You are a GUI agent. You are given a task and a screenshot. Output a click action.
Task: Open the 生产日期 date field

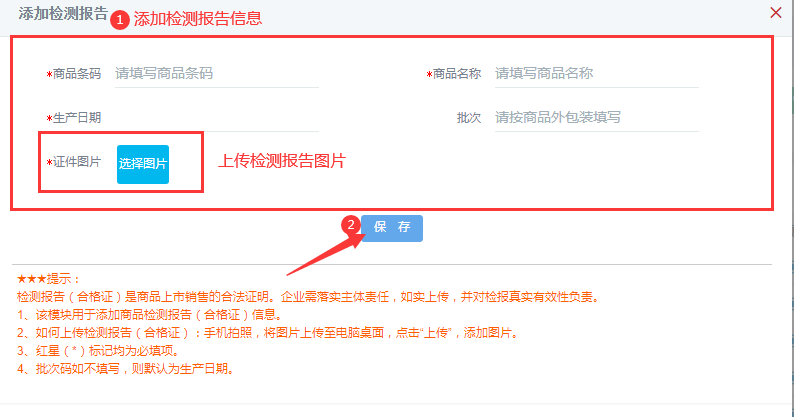coord(217,118)
